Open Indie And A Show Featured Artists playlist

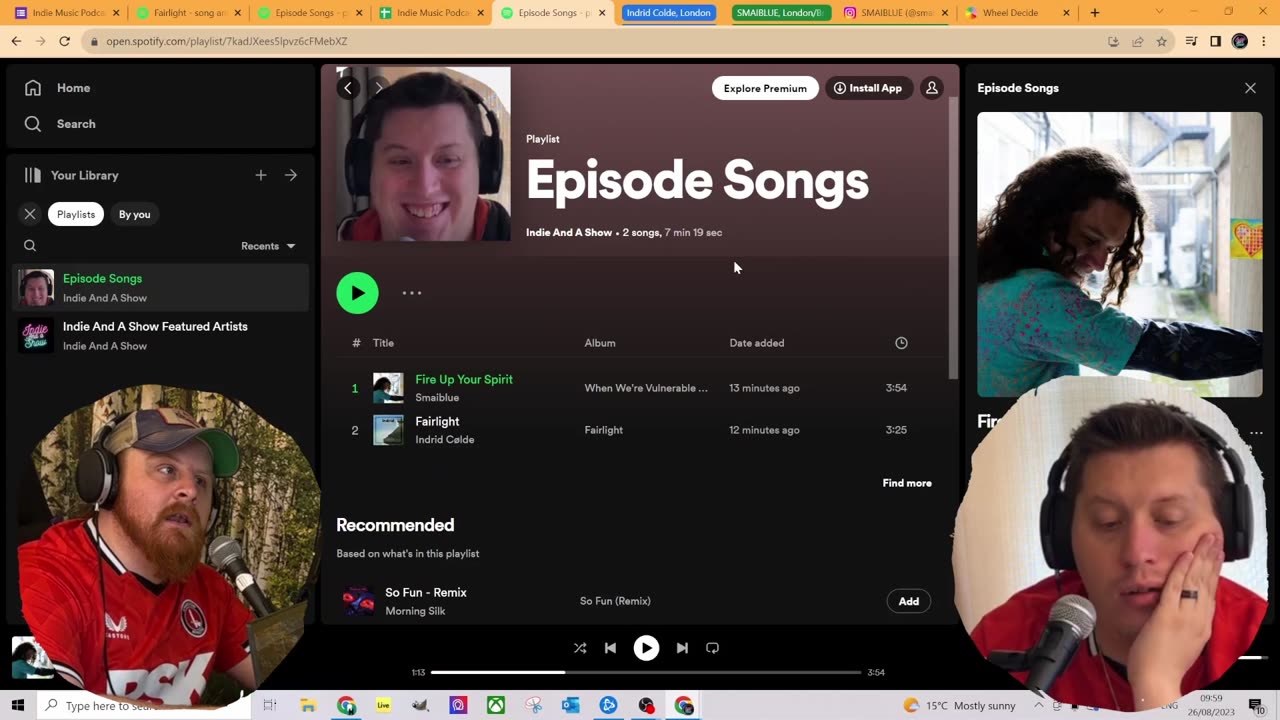coord(161,336)
